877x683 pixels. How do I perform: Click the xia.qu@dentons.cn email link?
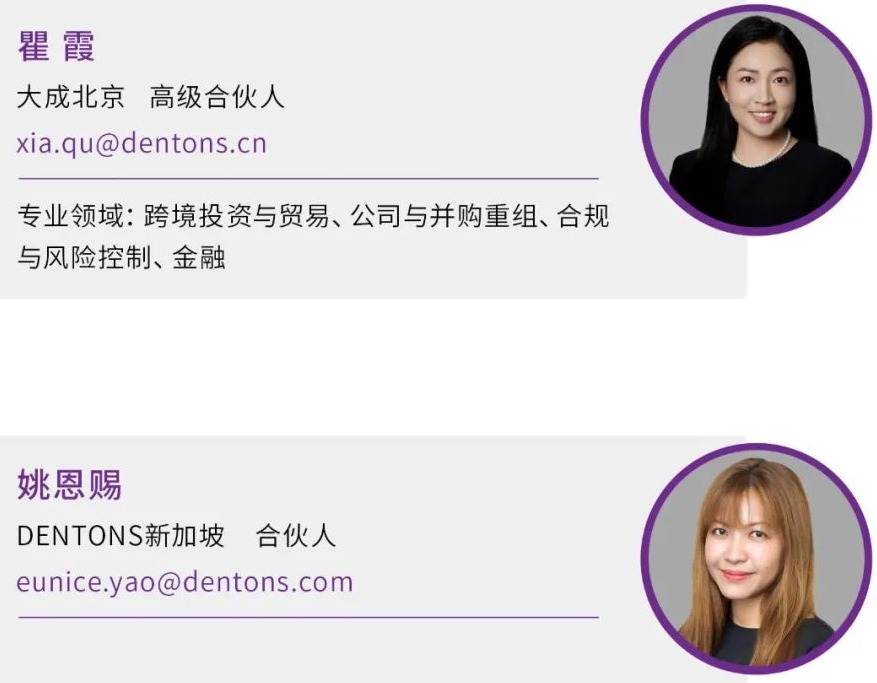142,143
